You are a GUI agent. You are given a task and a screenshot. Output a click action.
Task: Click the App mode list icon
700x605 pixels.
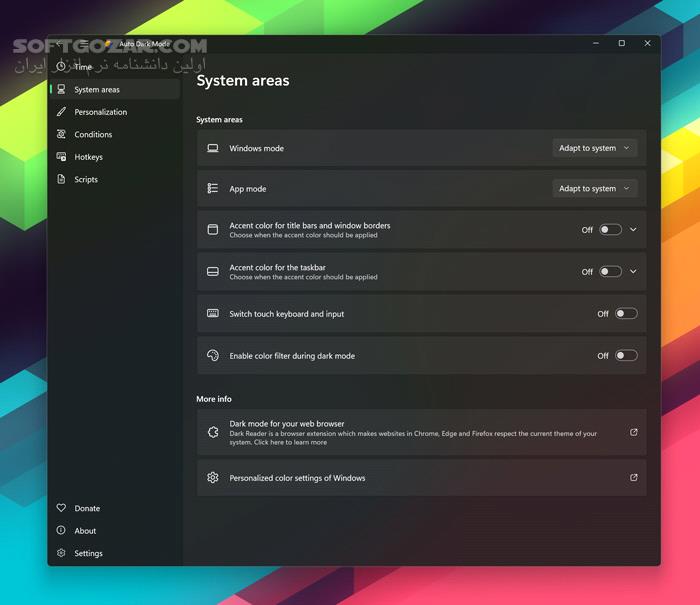pos(213,188)
